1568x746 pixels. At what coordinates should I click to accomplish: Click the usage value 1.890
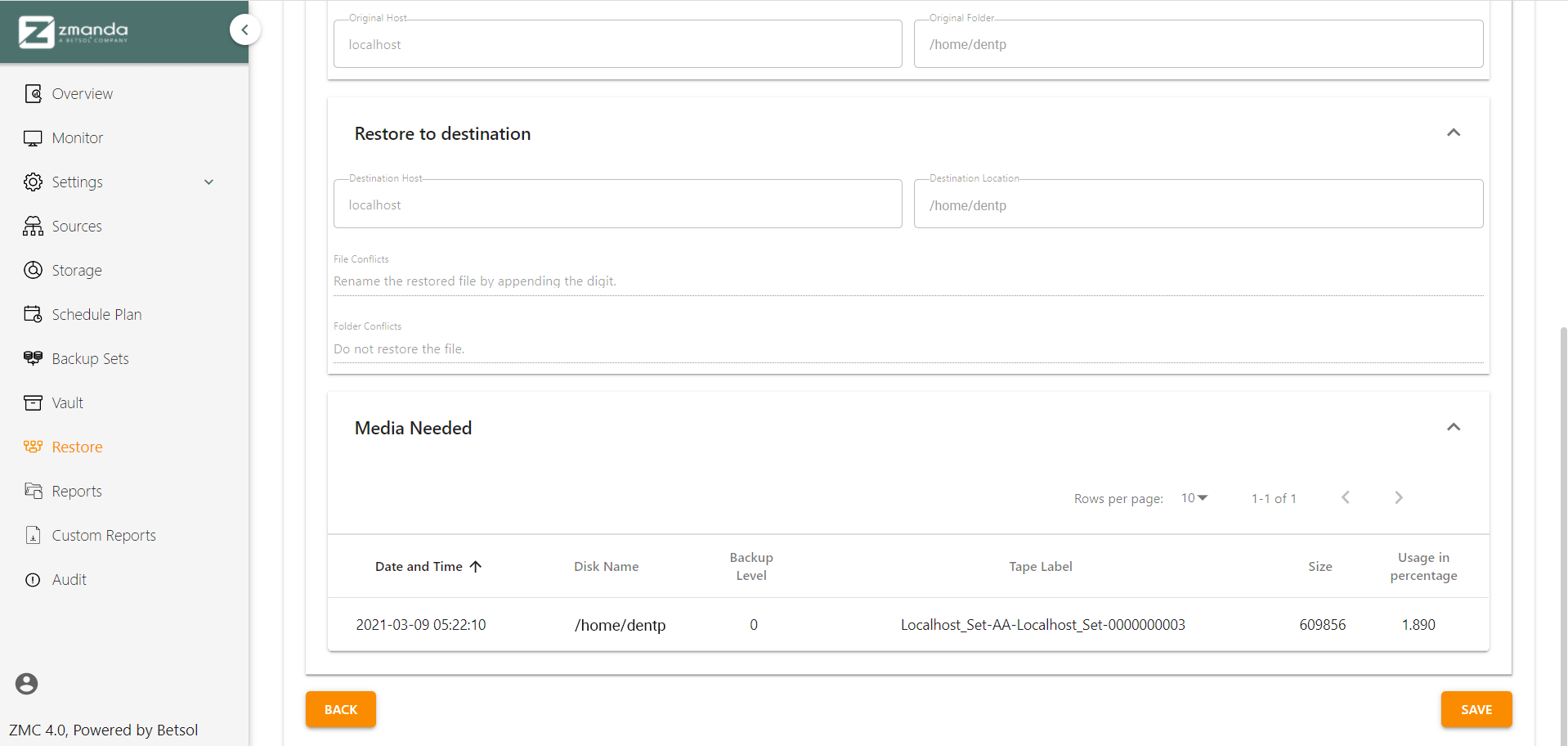coord(1418,625)
